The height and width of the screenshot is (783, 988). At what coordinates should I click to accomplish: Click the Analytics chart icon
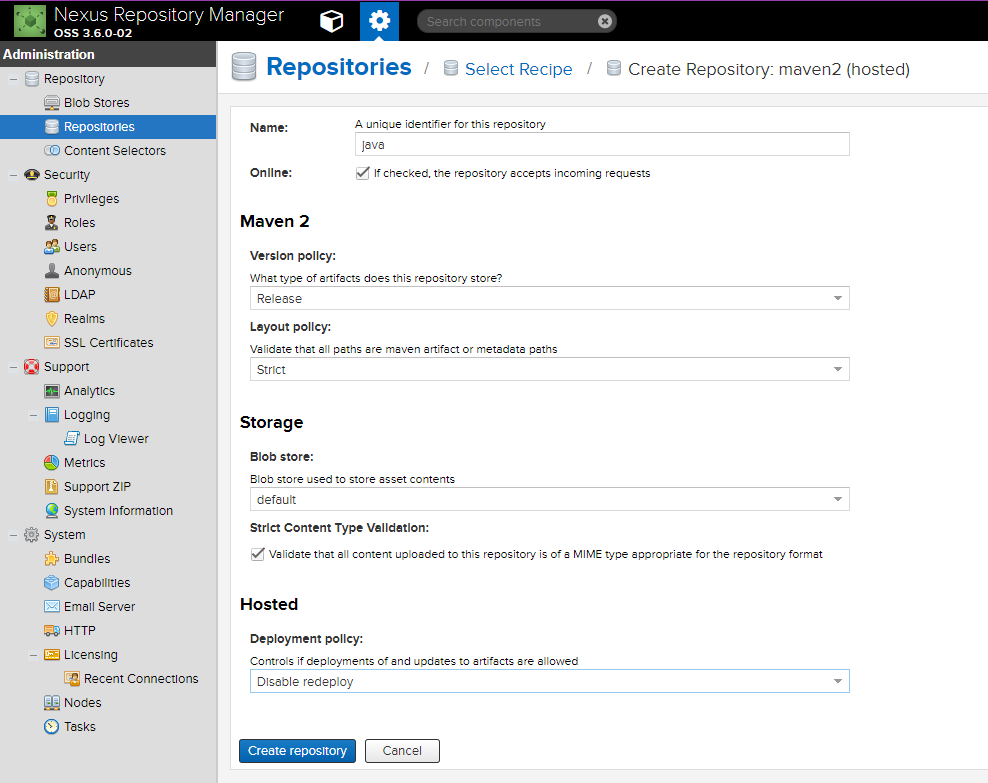coord(52,391)
